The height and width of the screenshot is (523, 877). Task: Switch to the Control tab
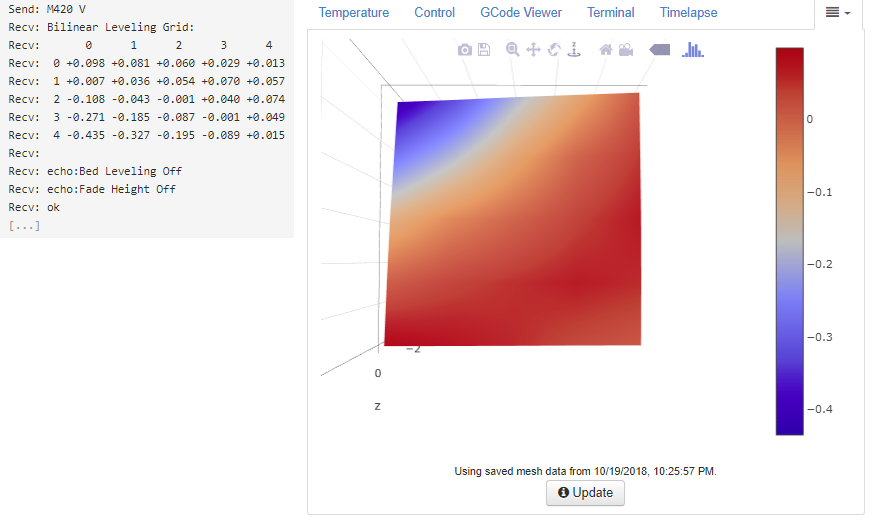(434, 12)
